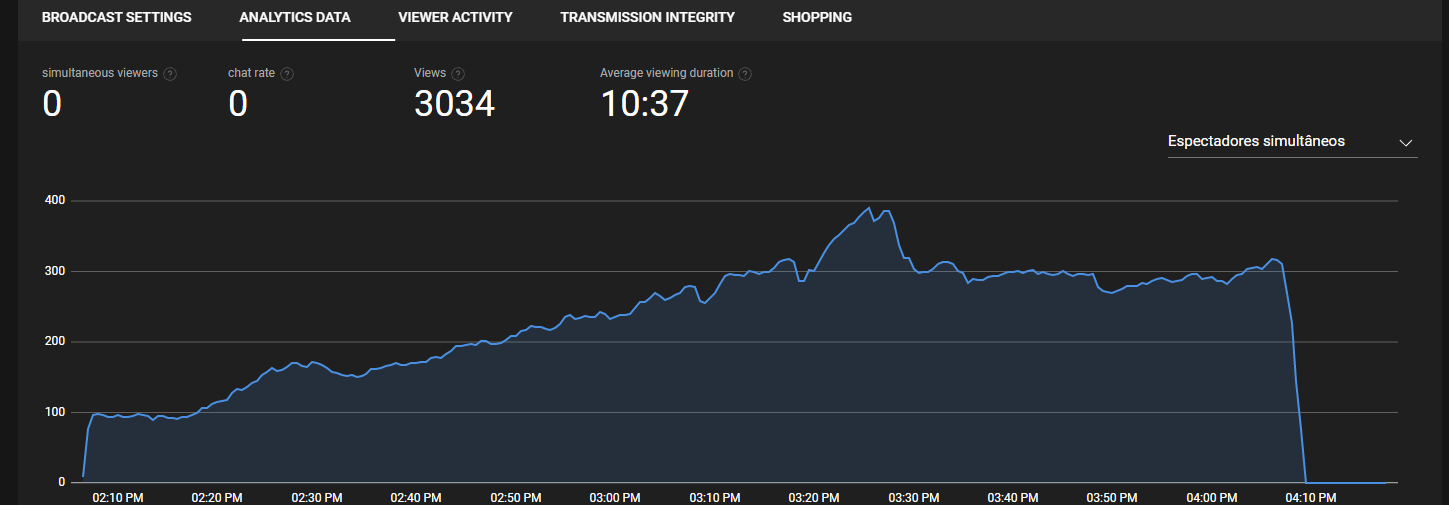Click the chevron arrow of metric selector
The width and height of the screenshot is (1449, 505).
1405,142
